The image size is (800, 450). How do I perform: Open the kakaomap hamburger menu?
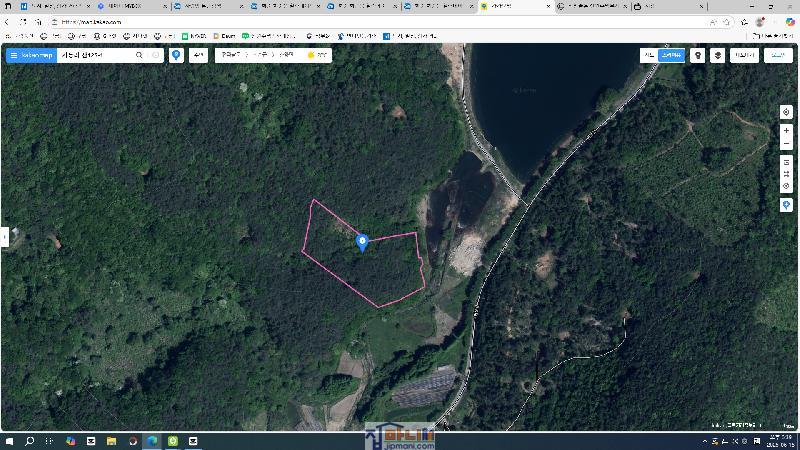point(14,56)
